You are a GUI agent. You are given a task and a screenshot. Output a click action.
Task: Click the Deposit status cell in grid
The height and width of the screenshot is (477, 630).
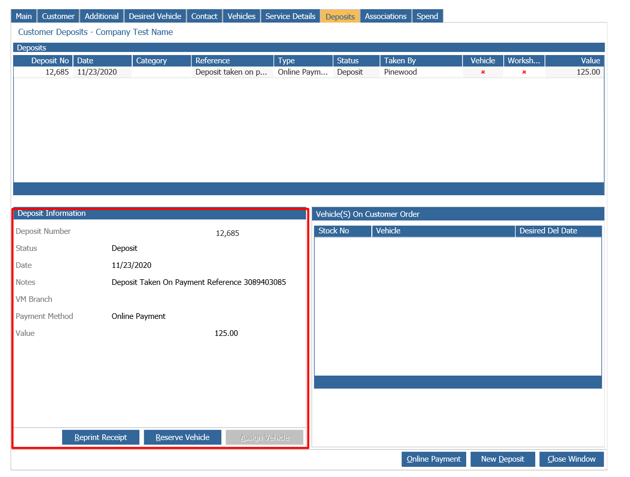tap(356, 72)
